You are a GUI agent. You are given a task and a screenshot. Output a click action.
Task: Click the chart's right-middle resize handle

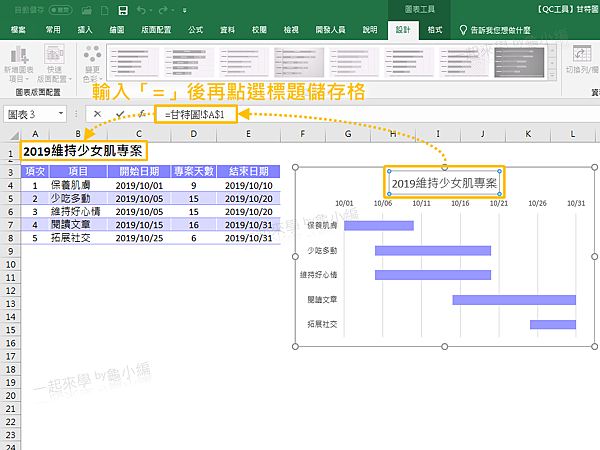(x=594, y=256)
